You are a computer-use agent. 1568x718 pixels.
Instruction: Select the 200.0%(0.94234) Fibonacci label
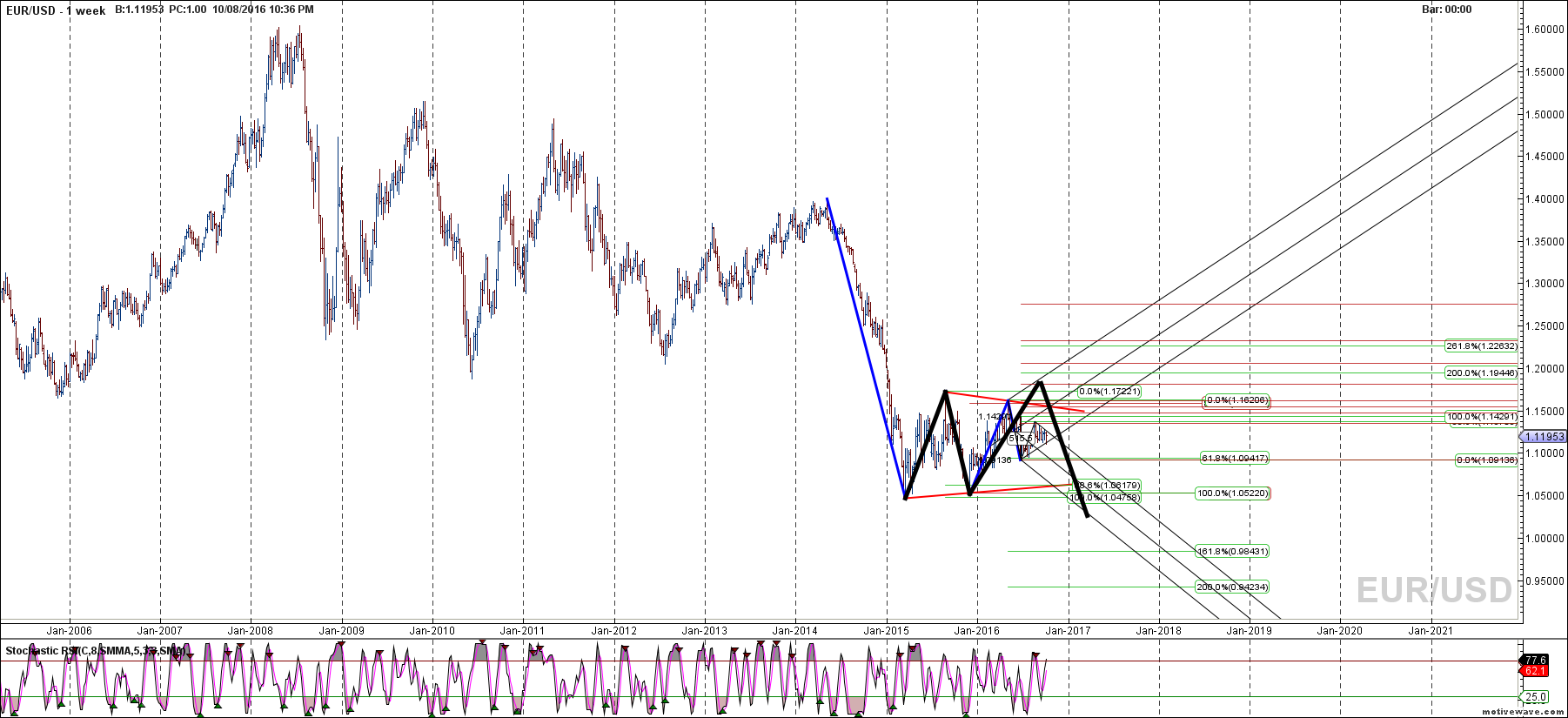click(1233, 587)
